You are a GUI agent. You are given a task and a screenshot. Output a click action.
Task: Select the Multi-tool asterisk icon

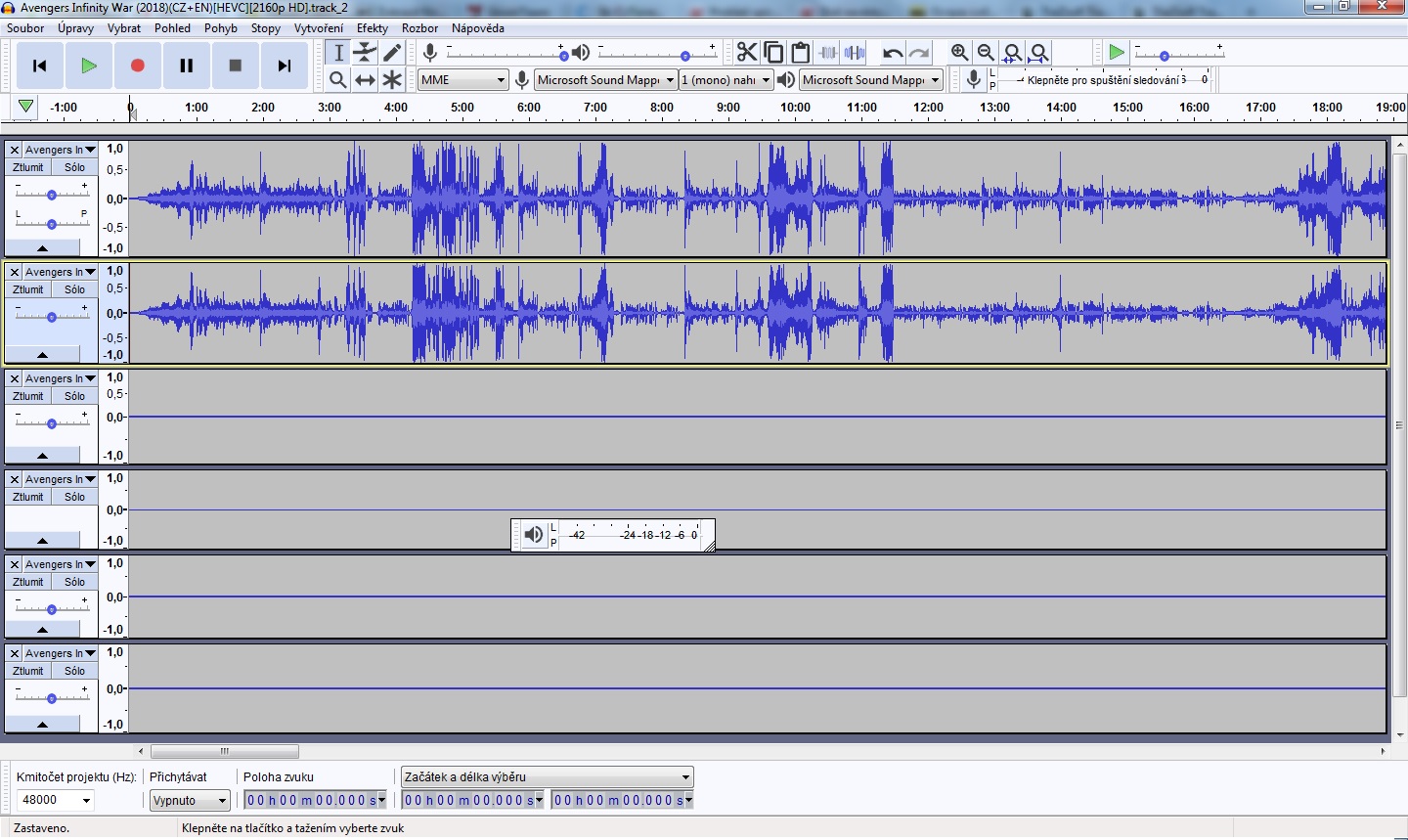[x=392, y=80]
